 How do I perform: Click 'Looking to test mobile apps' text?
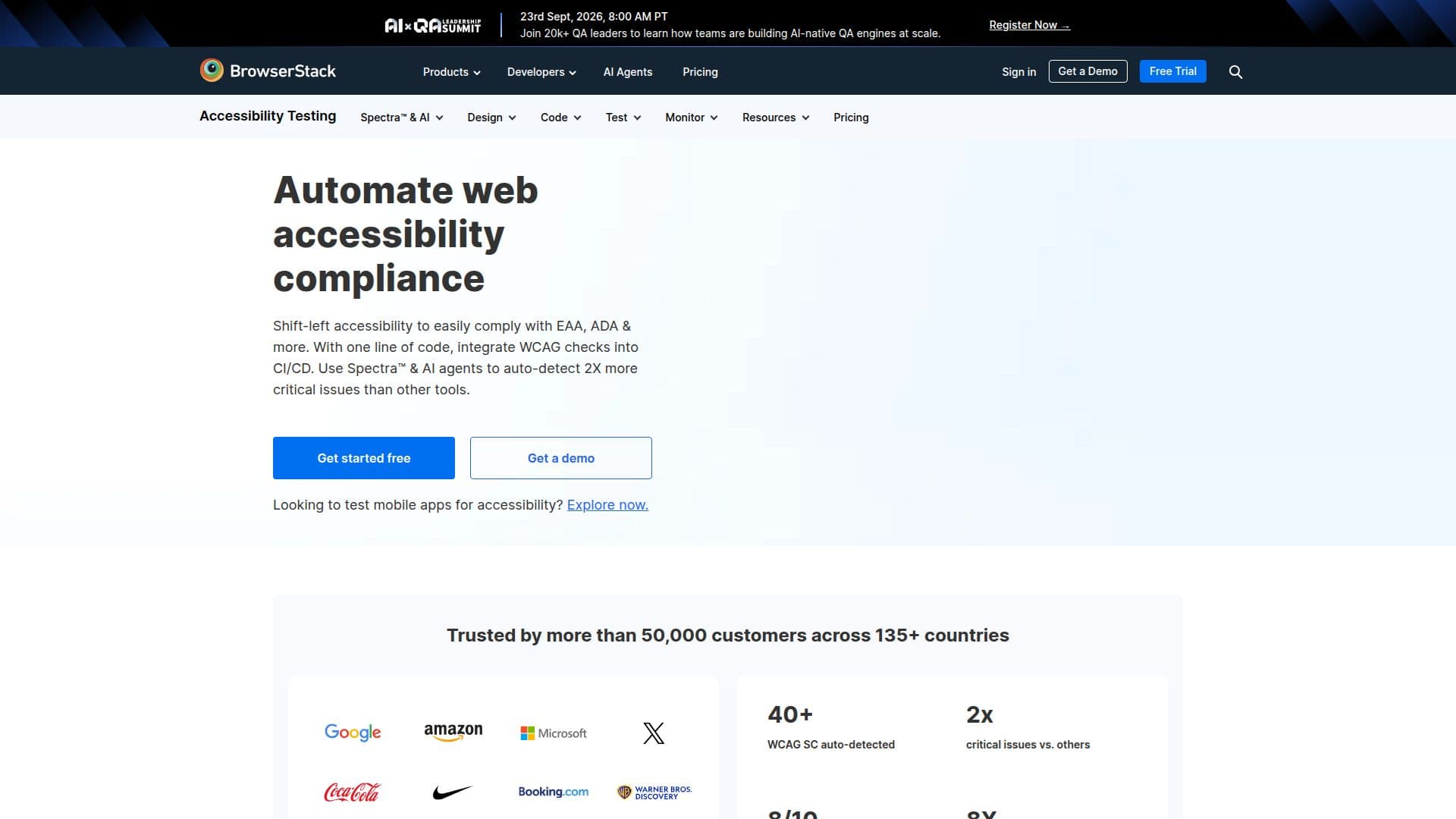(x=419, y=505)
